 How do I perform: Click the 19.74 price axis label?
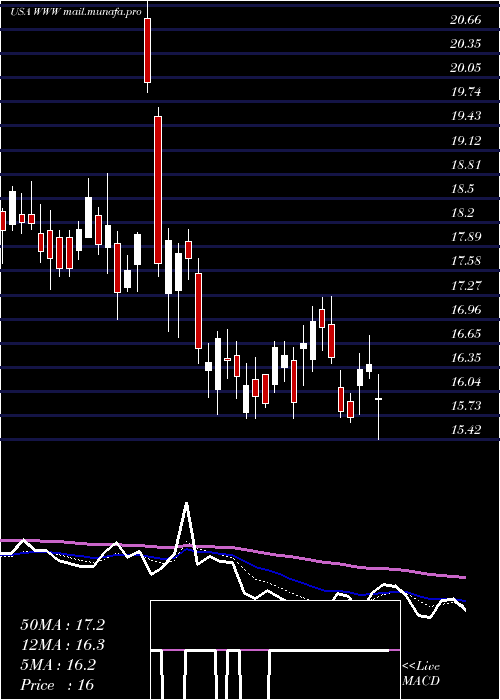[x=466, y=92]
